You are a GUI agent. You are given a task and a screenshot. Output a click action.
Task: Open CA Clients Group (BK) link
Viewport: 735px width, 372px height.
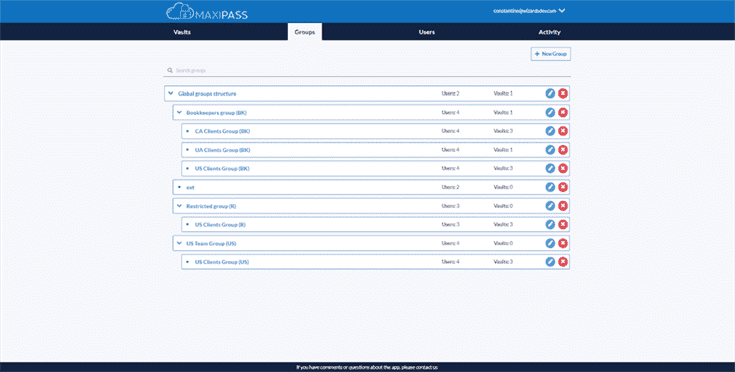(x=223, y=131)
